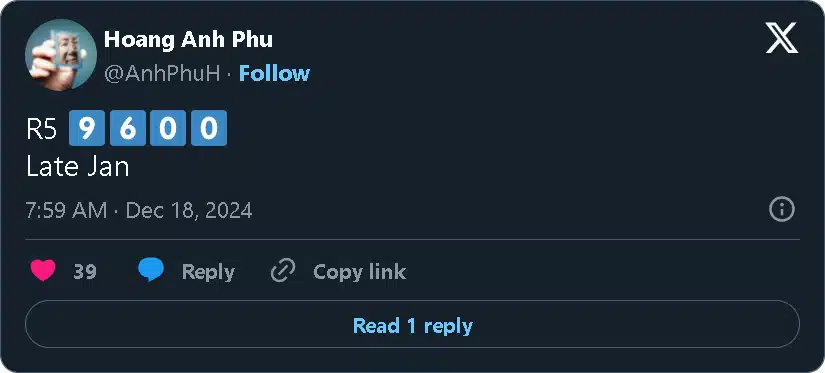Click the last keycap 0 emoji
825x373 pixels.
click(209, 128)
